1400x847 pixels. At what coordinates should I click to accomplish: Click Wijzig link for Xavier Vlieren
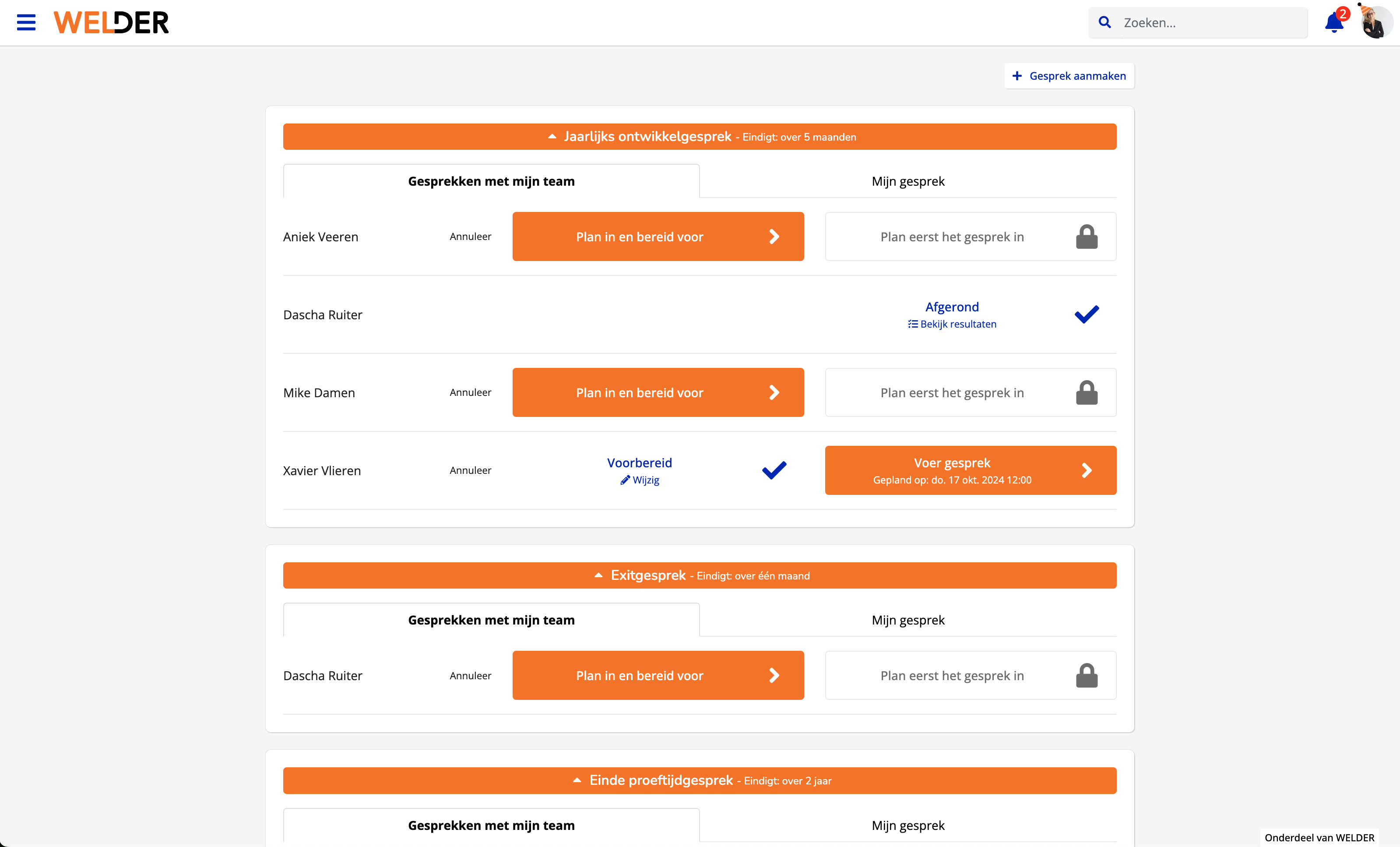(x=640, y=480)
